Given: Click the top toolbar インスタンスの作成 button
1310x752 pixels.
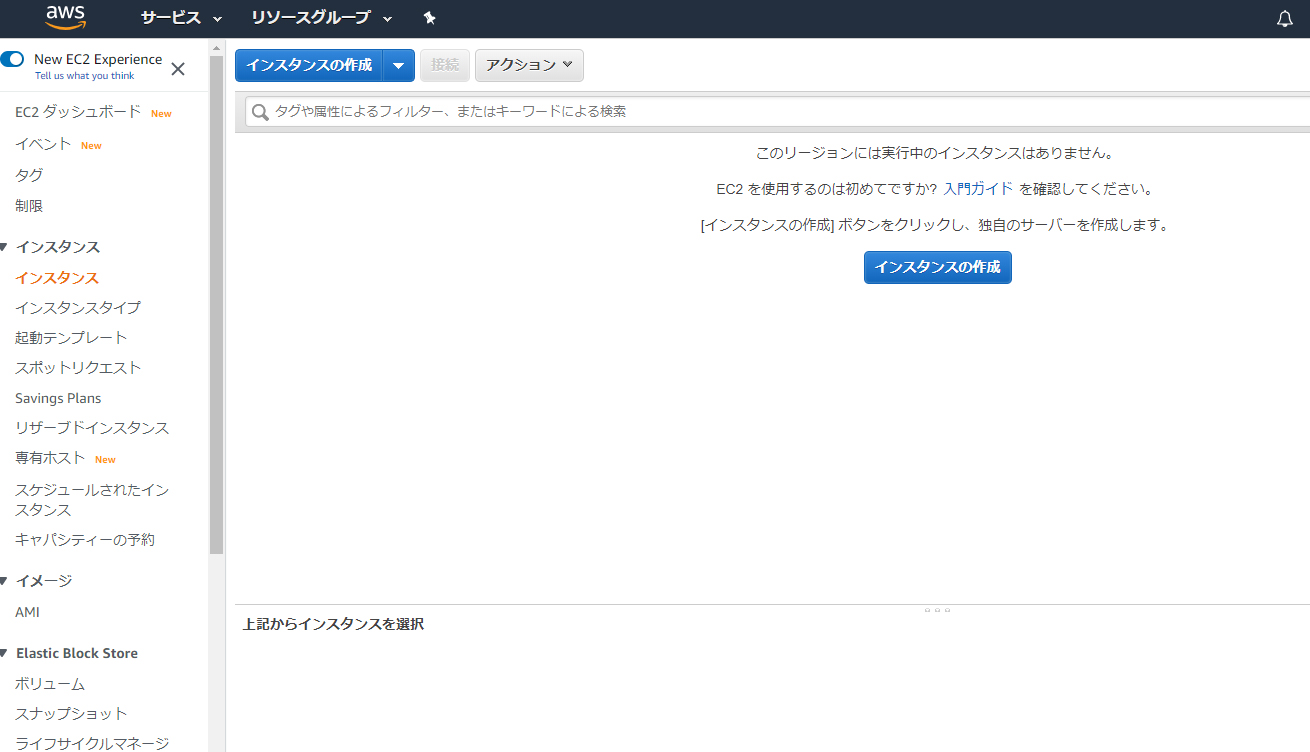Looking at the screenshot, I should tap(310, 65).
